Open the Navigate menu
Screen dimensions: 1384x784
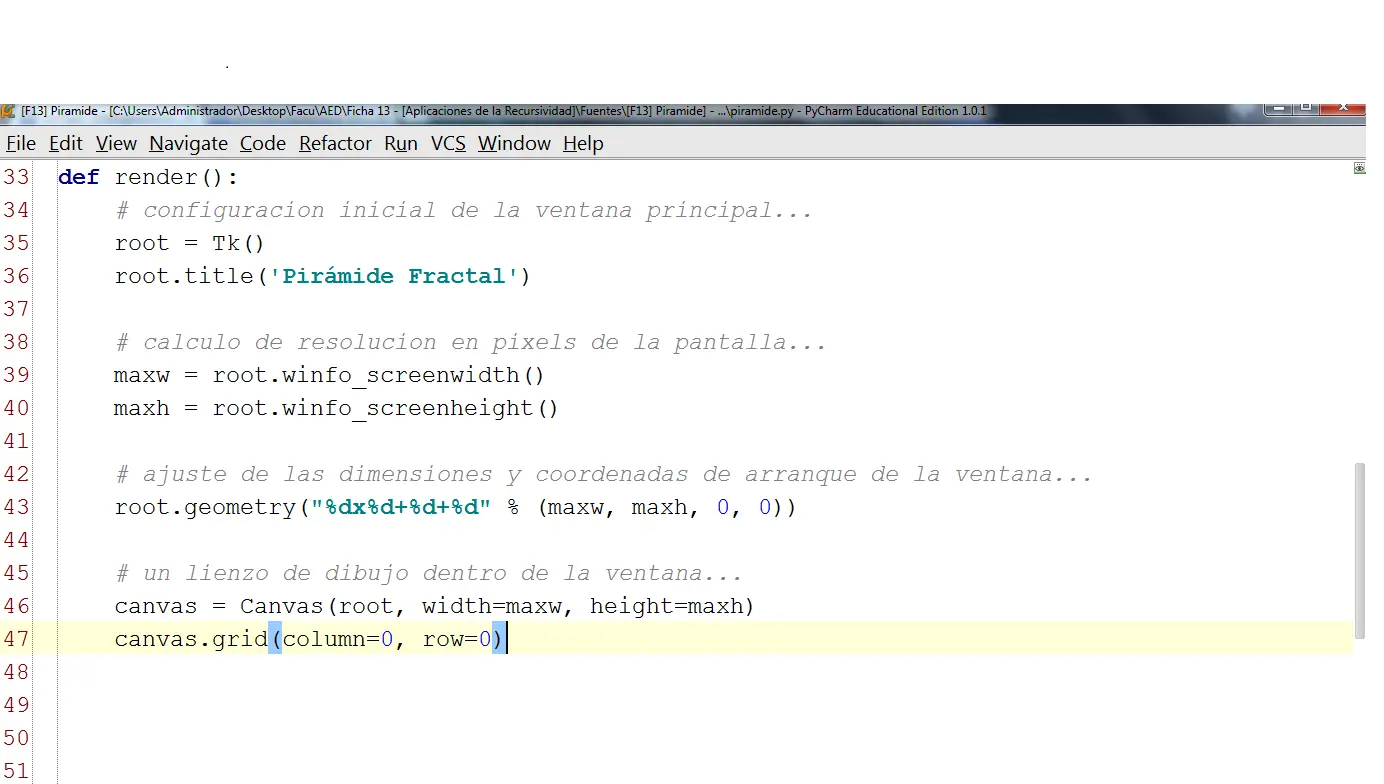click(188, 143)
